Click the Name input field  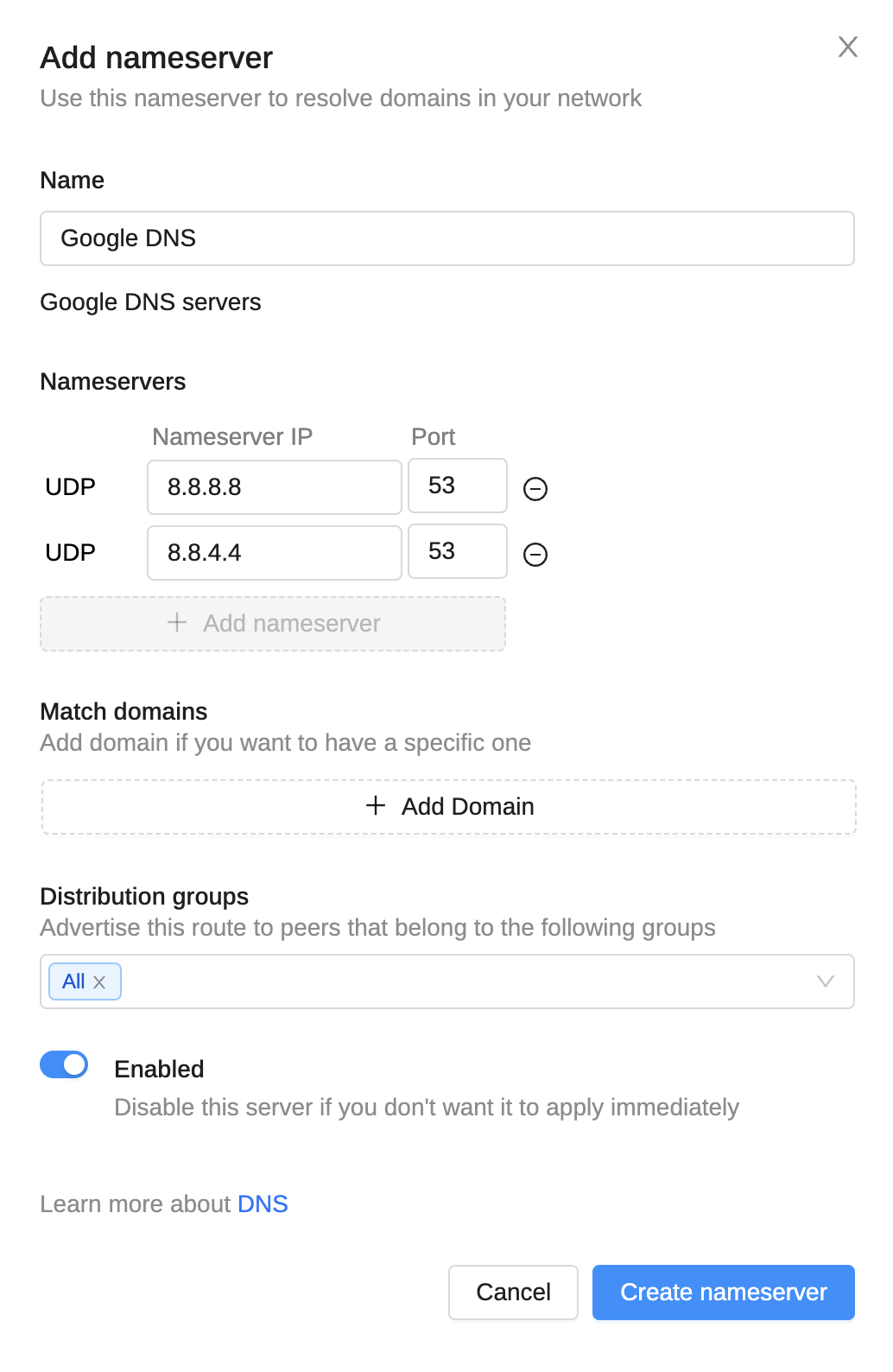tap(446, 238)
